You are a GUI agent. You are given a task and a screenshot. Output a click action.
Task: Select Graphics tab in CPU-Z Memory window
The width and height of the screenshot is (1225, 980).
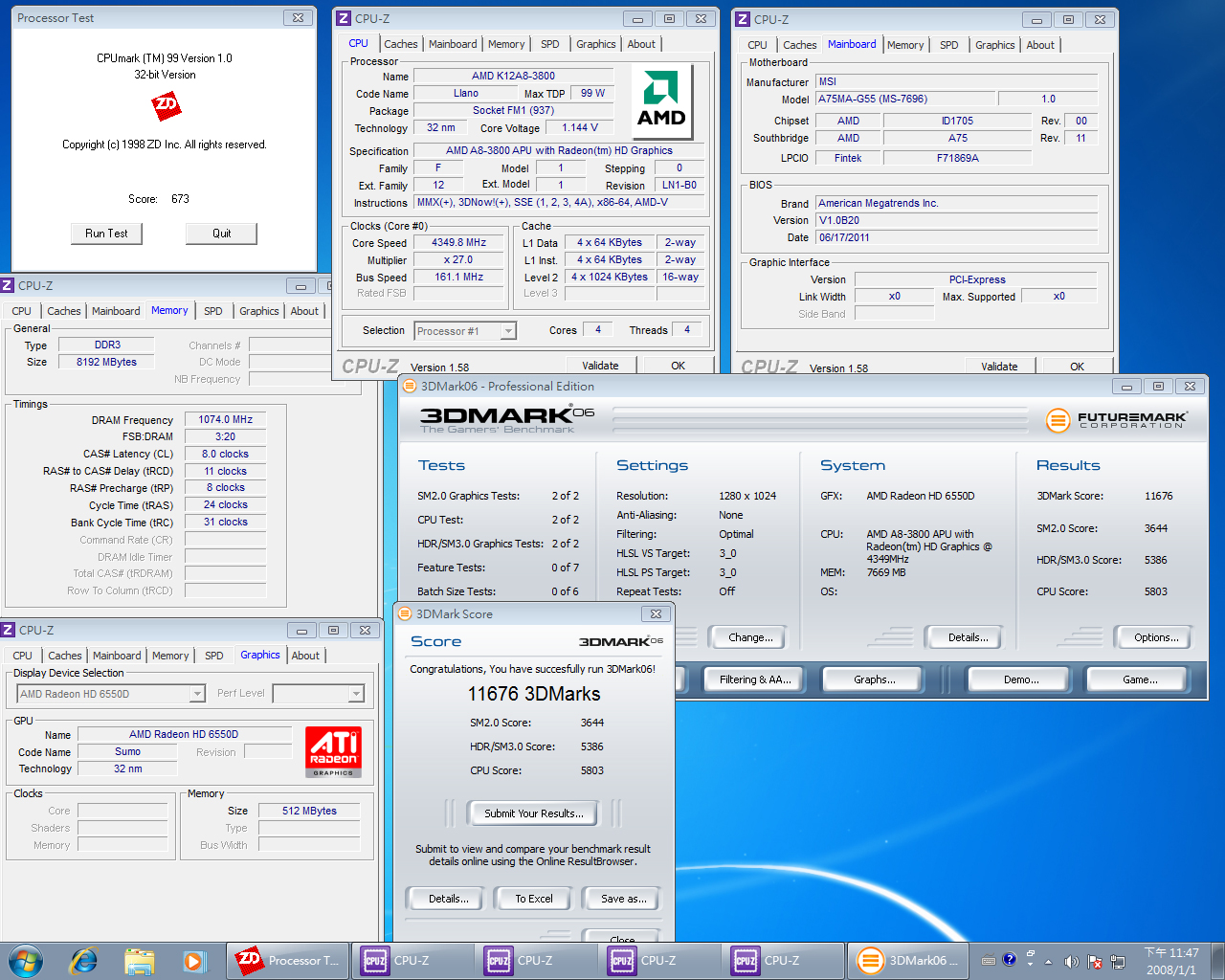258,311
